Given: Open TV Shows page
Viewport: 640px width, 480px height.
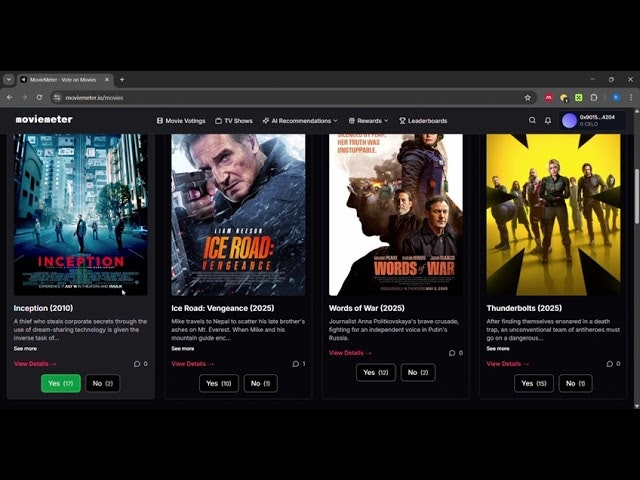Looking at the screenshot, I should [234, 121].
